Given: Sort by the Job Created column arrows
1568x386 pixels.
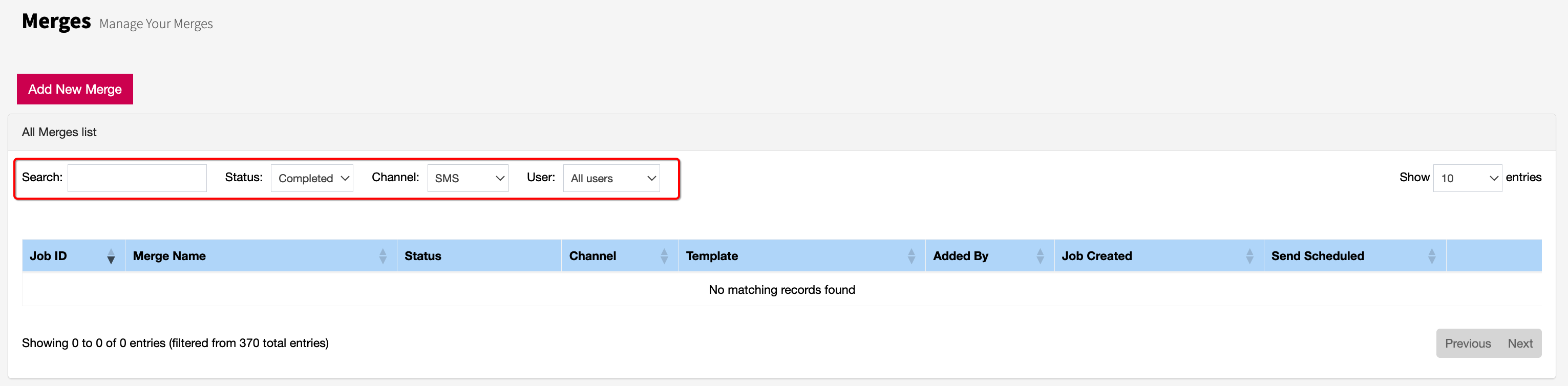Looking at the screenshot, I should (1249, 255).
